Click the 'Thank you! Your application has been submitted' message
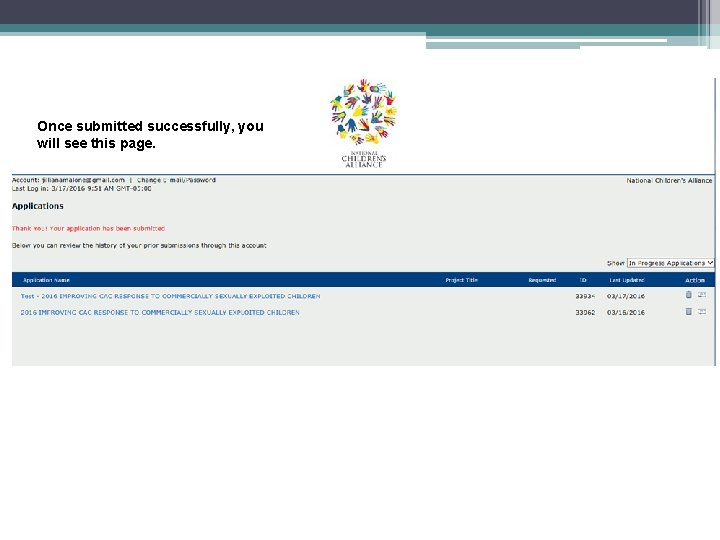 pyautogui.click(x=89, y=228)
